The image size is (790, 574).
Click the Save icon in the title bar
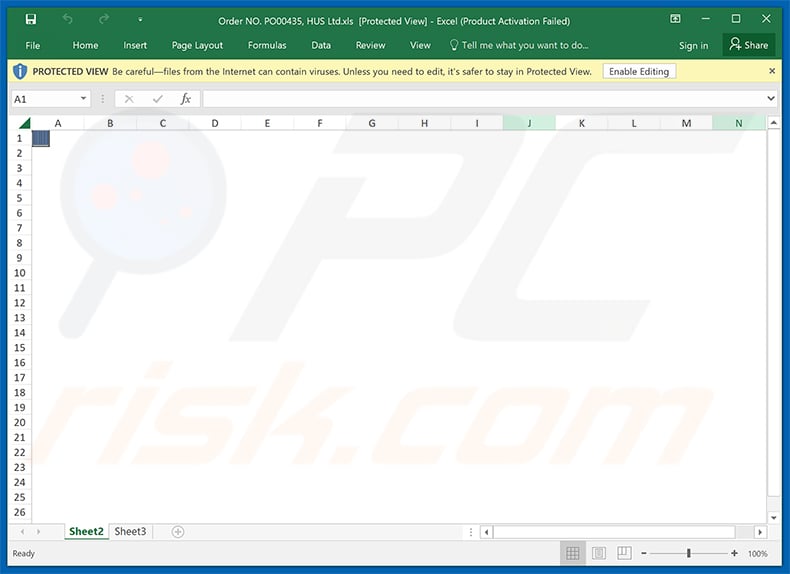[x=31, y=19]
